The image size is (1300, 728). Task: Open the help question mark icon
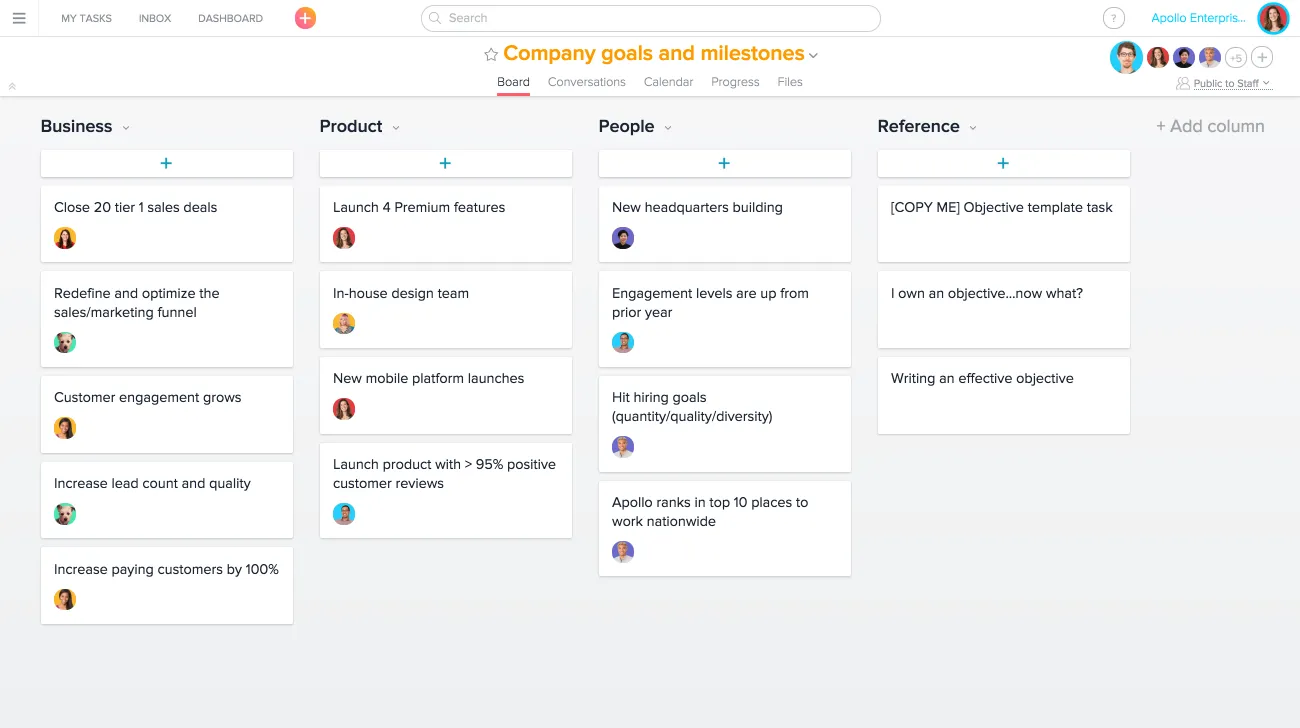1113,18
